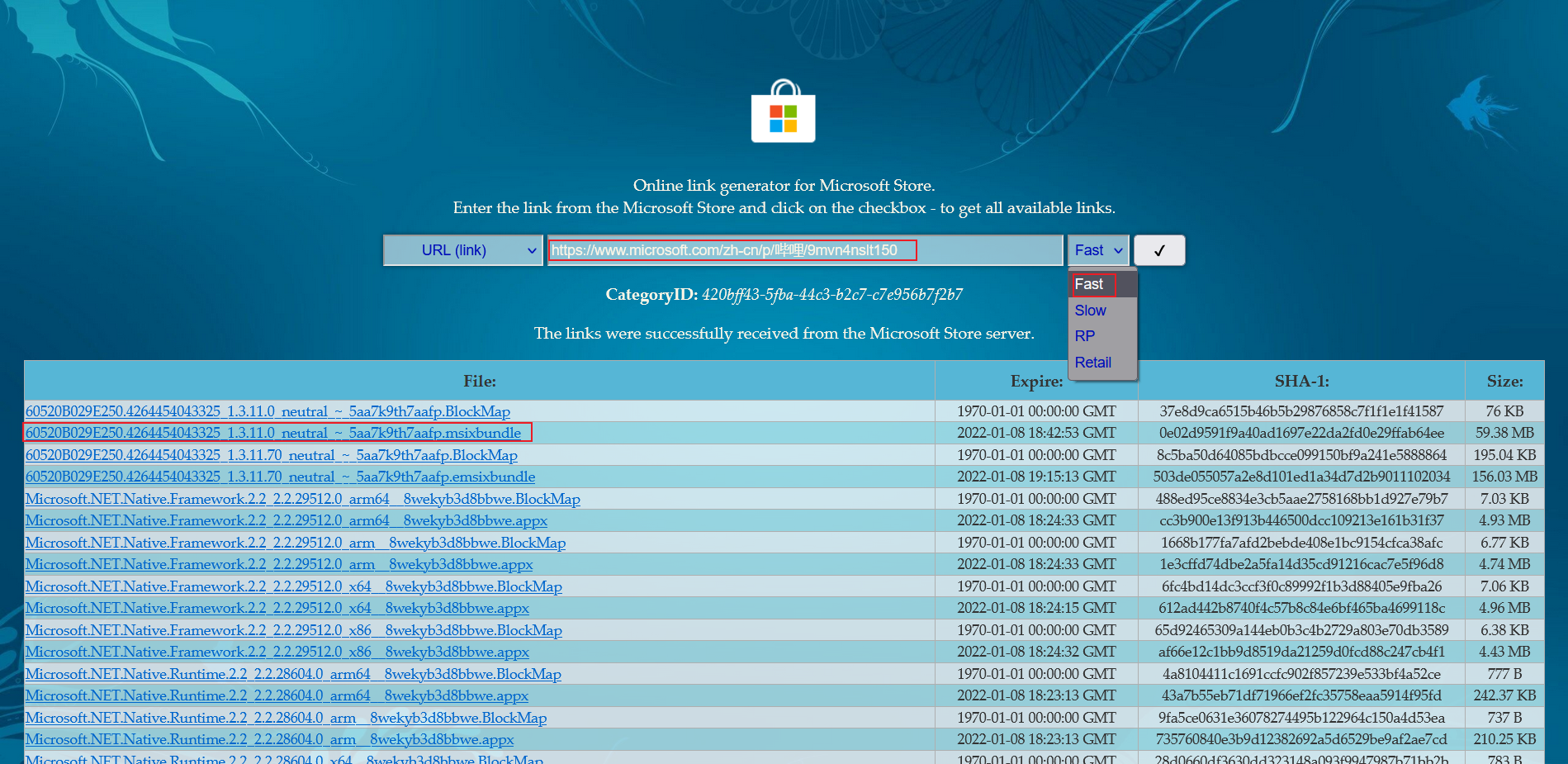The width and height of the screenshot is (1568, 764).
Task: Click the Microsoft Store bag logo
Action: click(x=783, y=112)
